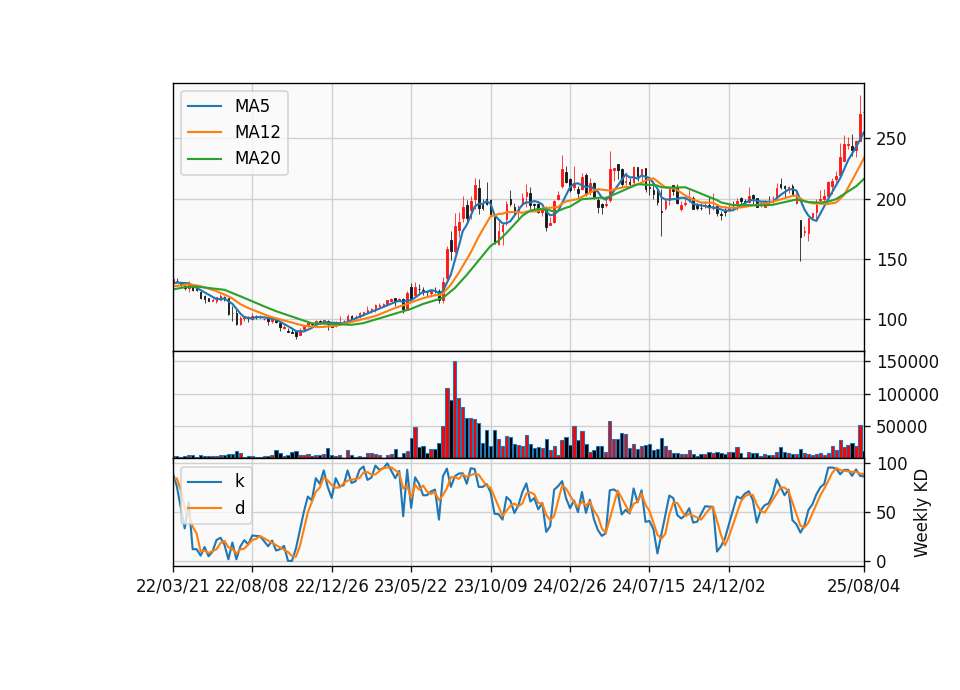Click the 50000 volume axis label
The image size is (960, 690).
[902, 427]
